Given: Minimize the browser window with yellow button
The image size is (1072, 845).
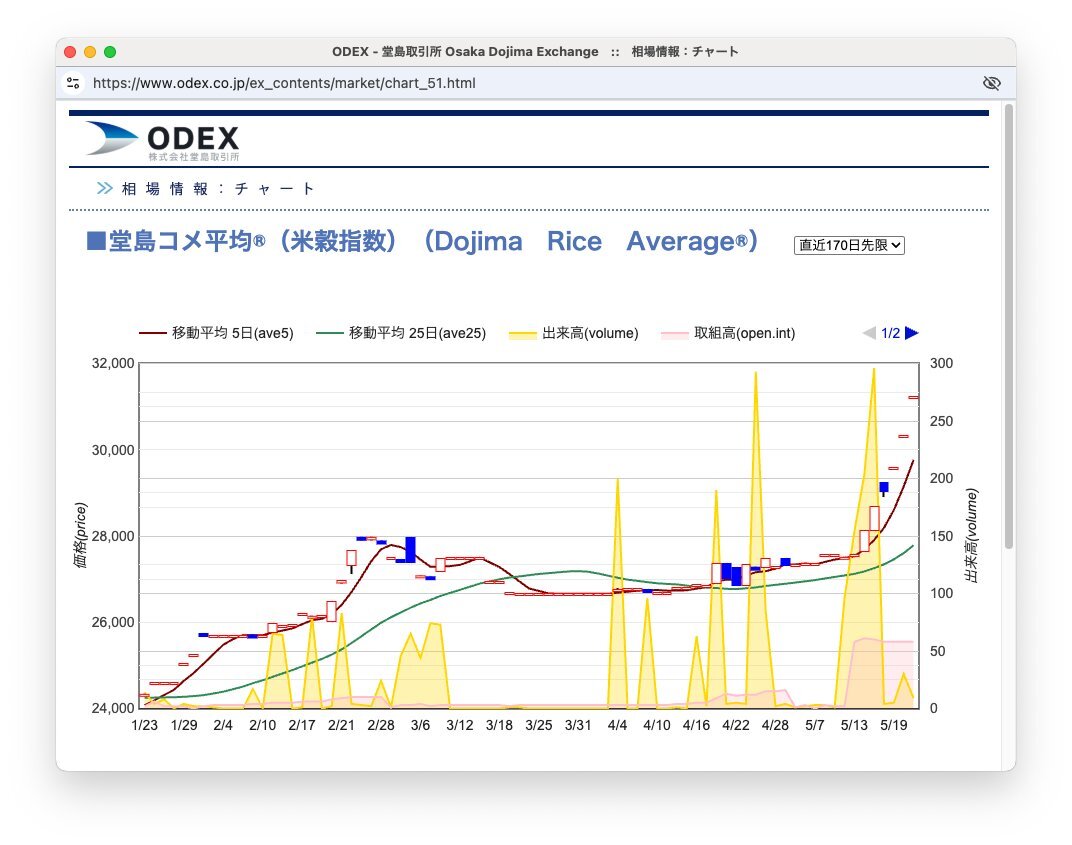Looking at the screenshot, I should coord(90,52).
